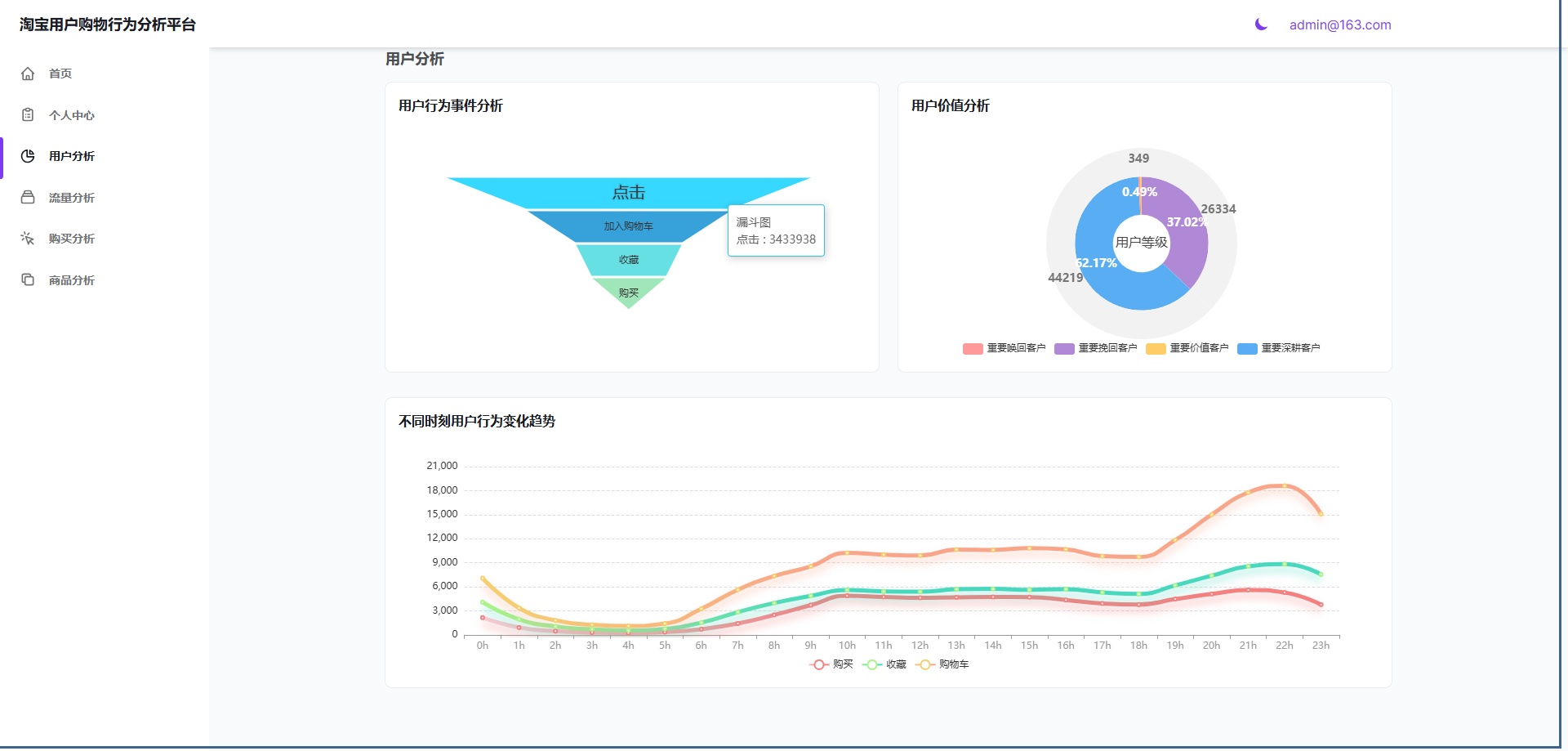1568x751 pixels.
Task: Click 淘宝用户购物行为分析平台 title
Action: 108,25
